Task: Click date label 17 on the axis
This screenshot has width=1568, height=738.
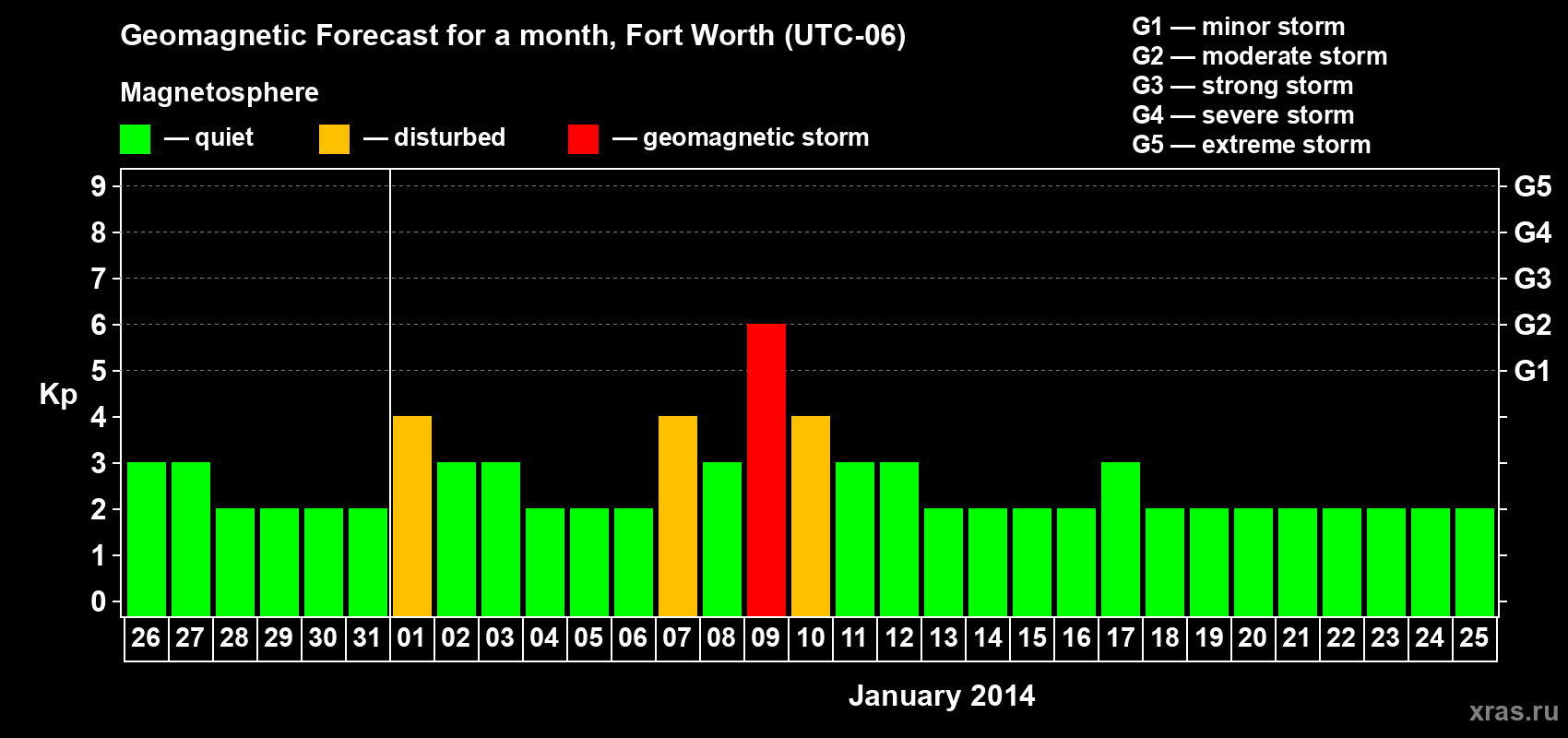Action: pos(1120,637)
